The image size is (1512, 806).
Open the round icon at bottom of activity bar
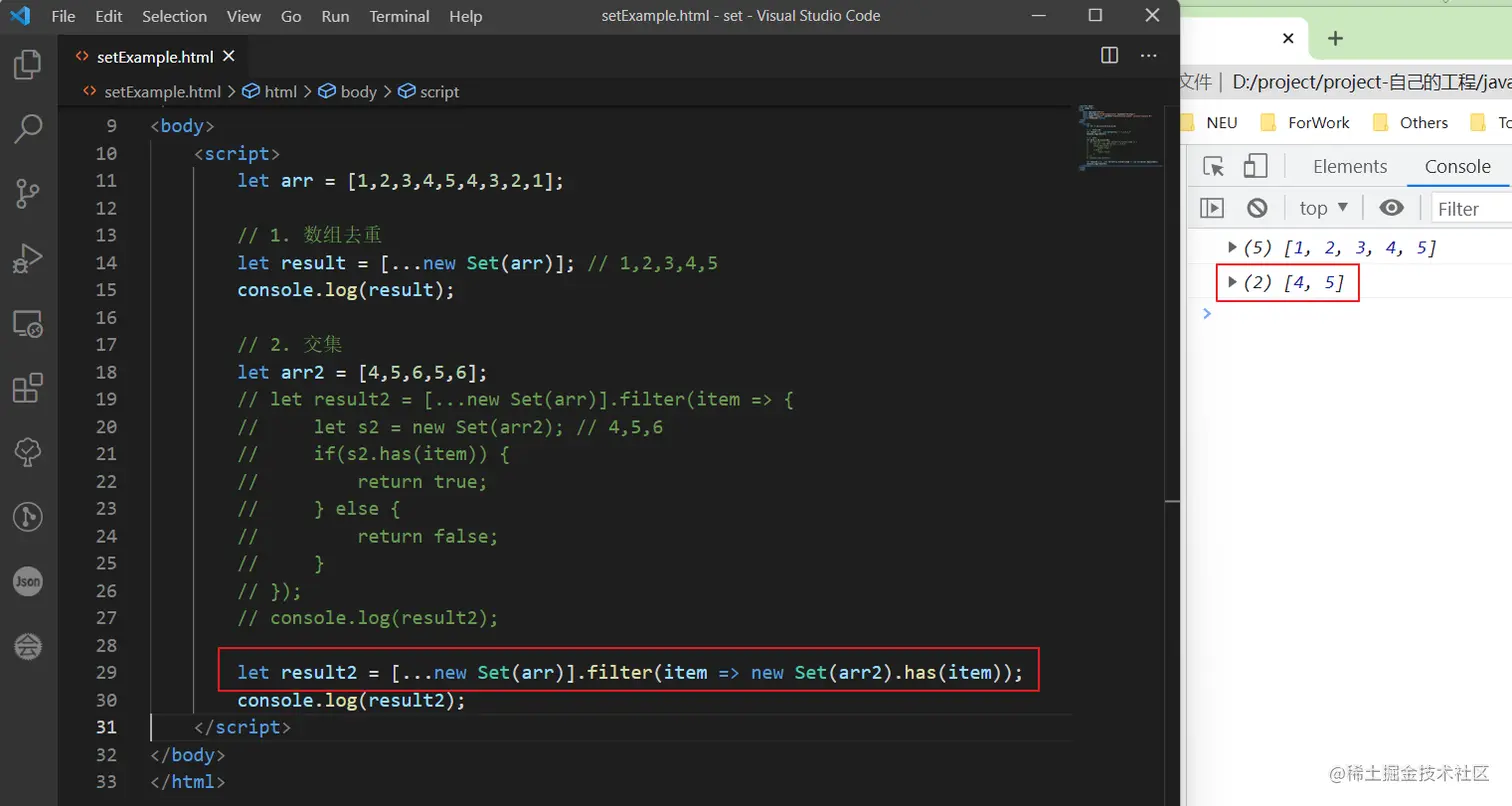pyautogui.click(x=28, y=646)
